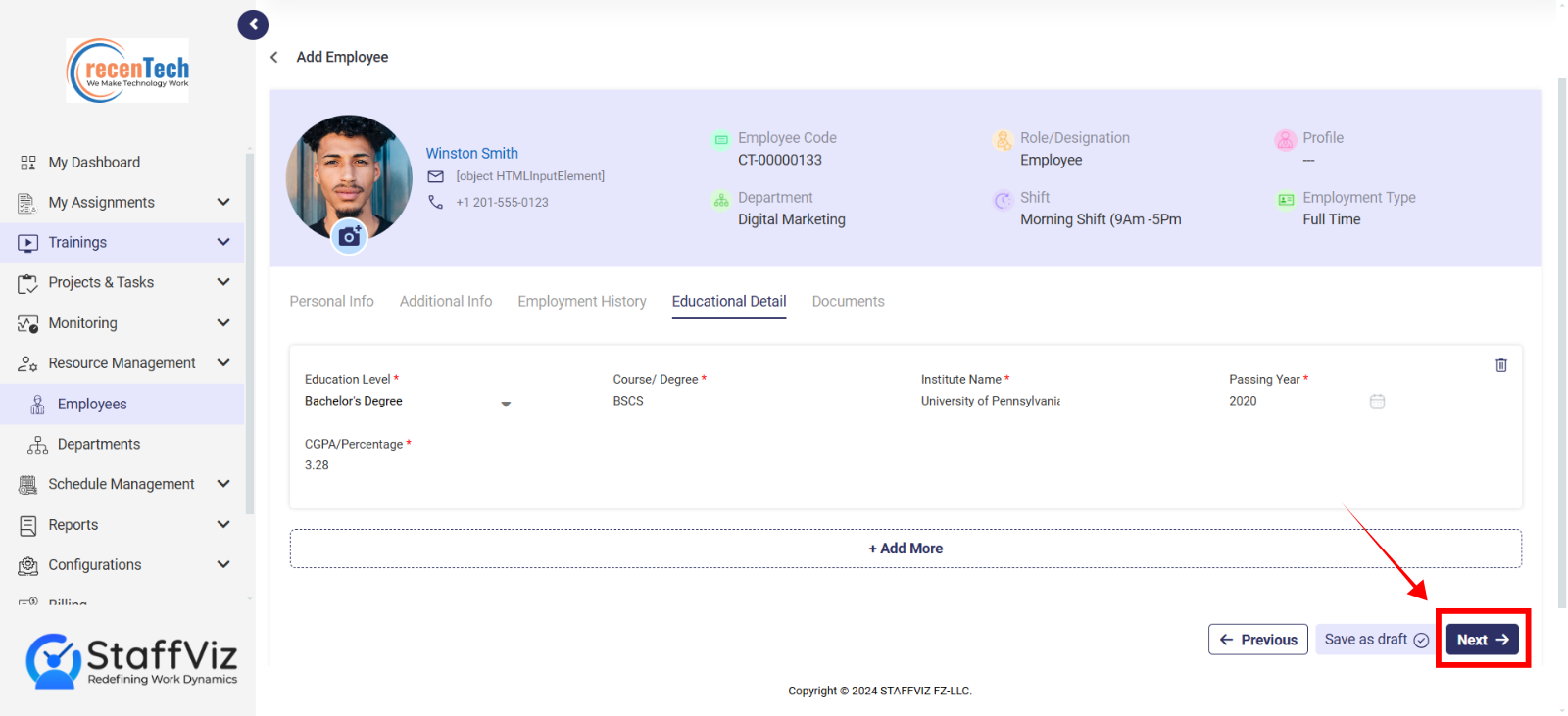Image resolution: width=1568 pixels, height=716 pixels.
Task: Click the recenTech logo
Action: click(x=127, y=71)
